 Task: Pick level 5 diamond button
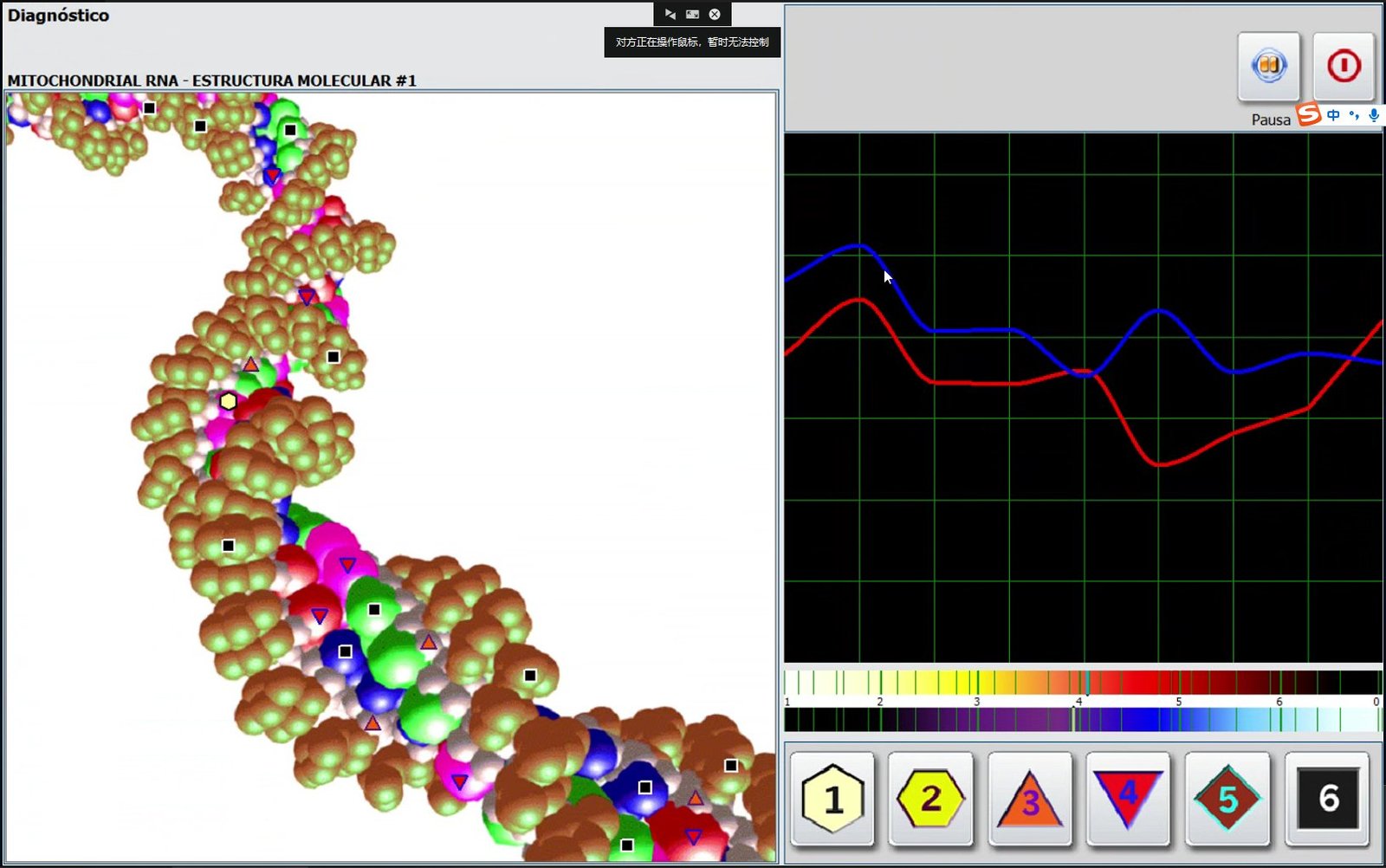(1227, 799)
